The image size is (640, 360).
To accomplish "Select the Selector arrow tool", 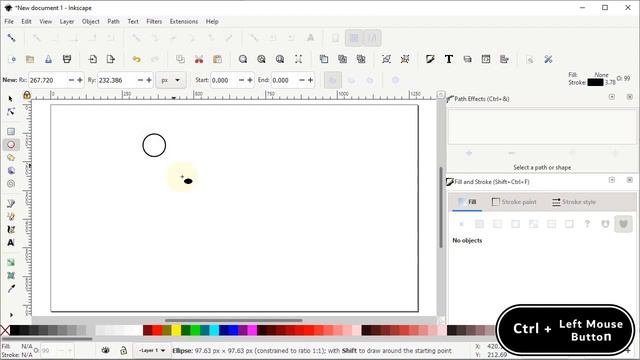I will (x=11, y=99).
